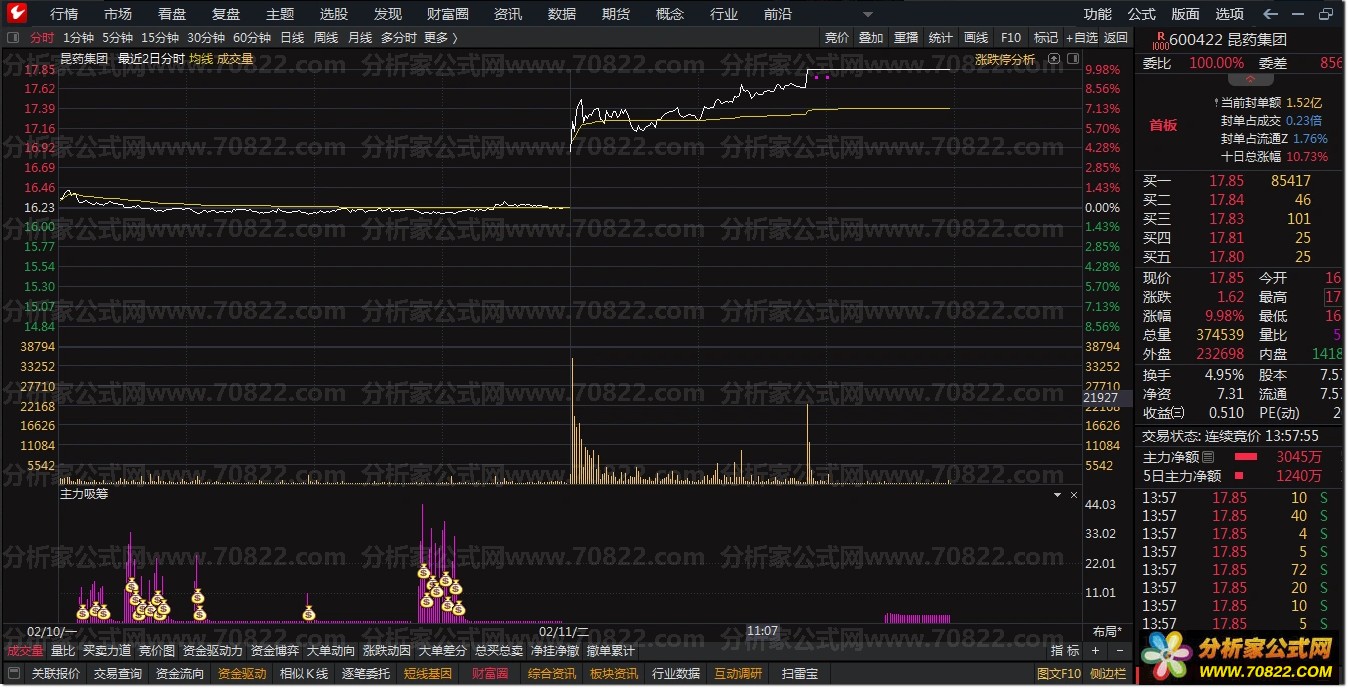Toggle the 侧边栏 sidebar button
The image size is (1349, 688).
click(x=1107, y=674)
